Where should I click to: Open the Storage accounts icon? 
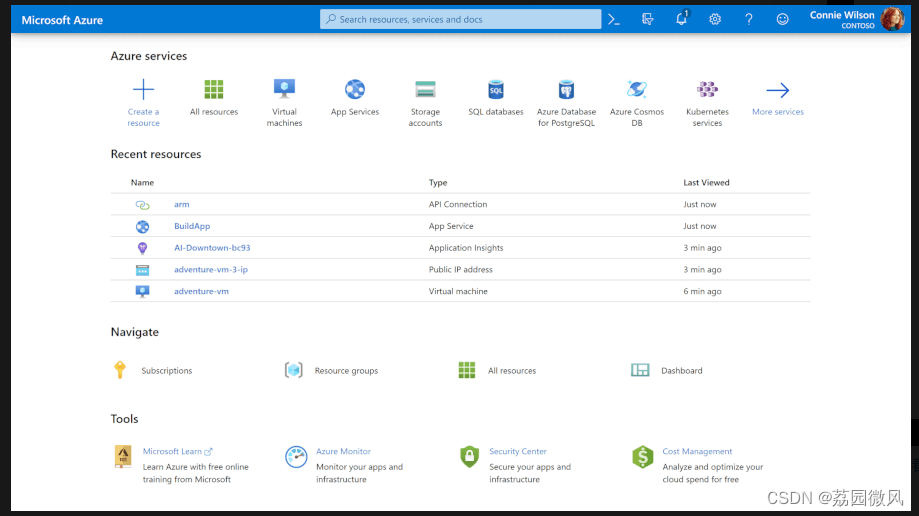[x=425, y=90]
